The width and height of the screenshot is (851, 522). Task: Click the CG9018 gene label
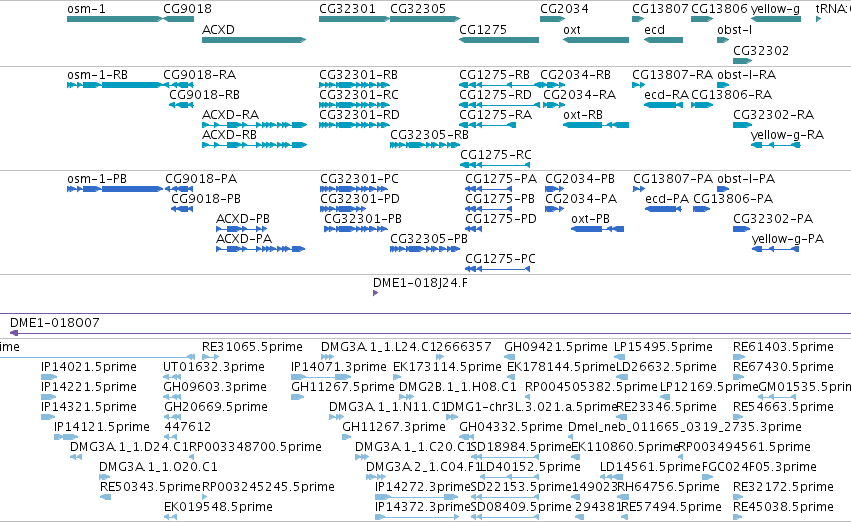pyautogui.click(x=187, y=9)
